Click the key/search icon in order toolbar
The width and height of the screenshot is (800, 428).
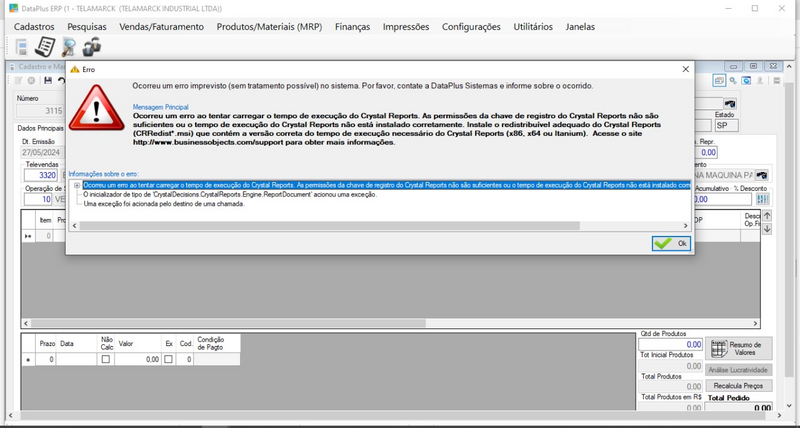pyautogui.click(x=733, y=81)
